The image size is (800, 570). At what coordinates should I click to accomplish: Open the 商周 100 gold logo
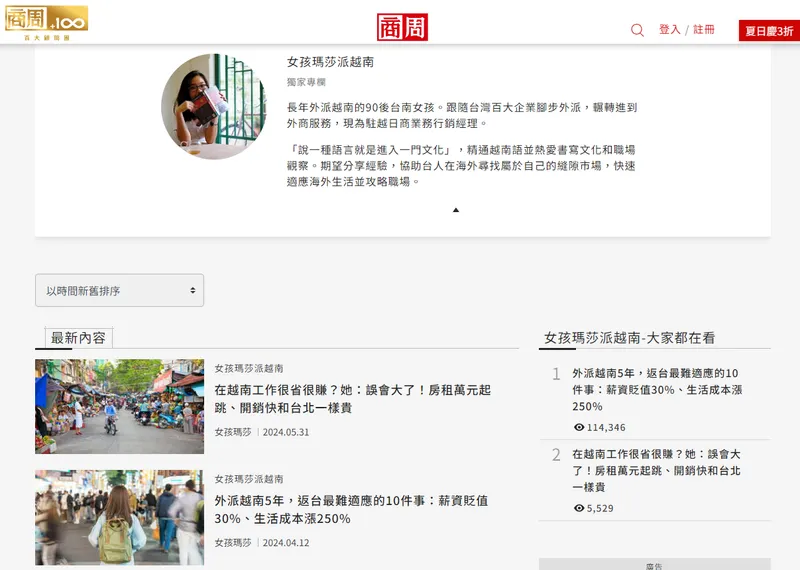[x=46, y=23]
